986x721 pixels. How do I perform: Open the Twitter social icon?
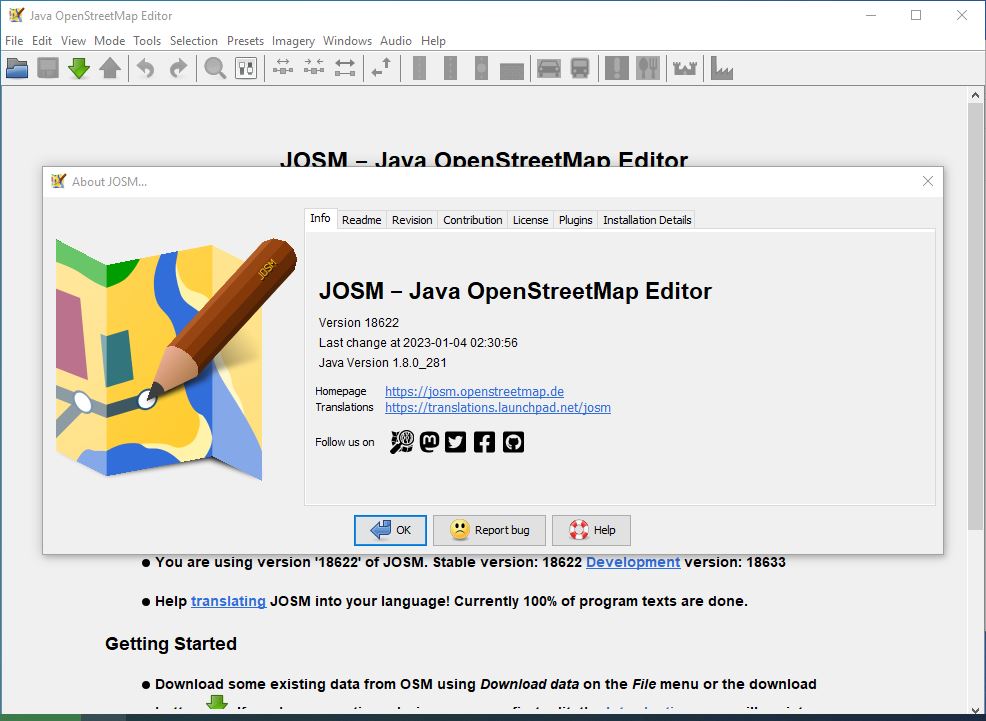[455, 442]
